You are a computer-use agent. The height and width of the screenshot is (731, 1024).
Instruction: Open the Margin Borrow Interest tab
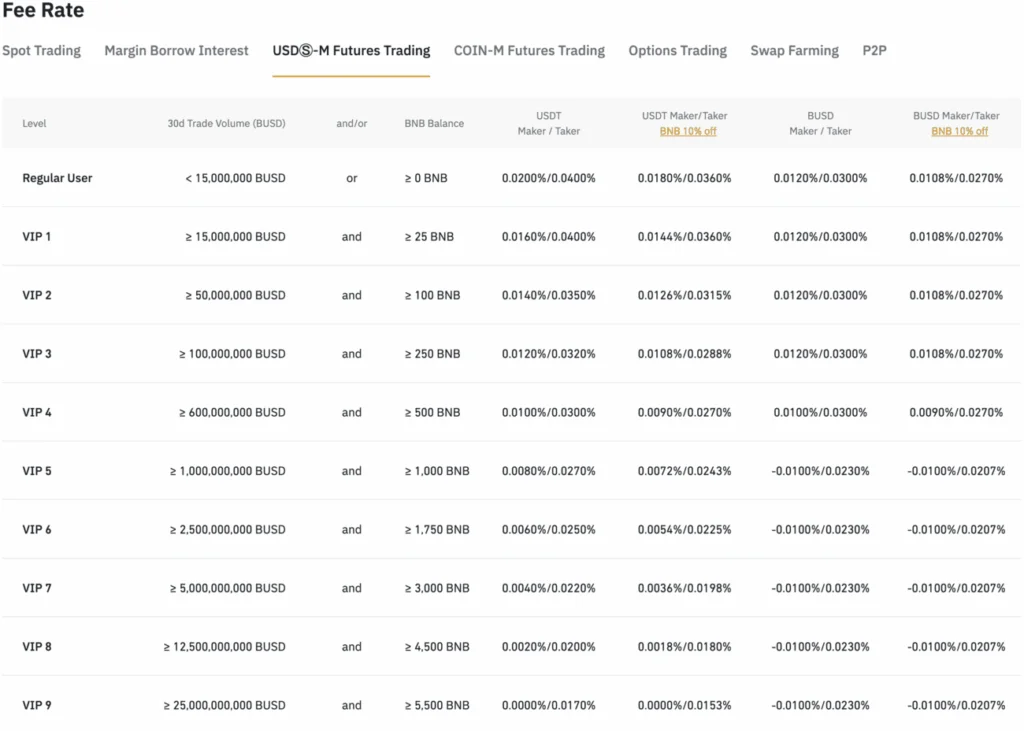[176, 50]
